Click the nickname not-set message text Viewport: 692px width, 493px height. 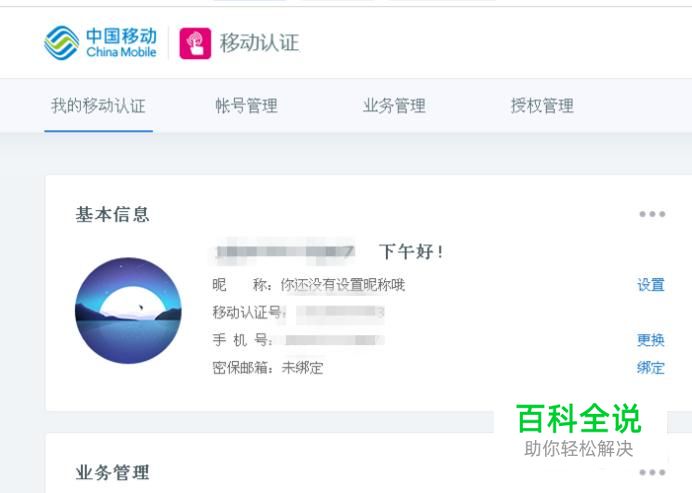pyautogui.click(x=342, y=285)
